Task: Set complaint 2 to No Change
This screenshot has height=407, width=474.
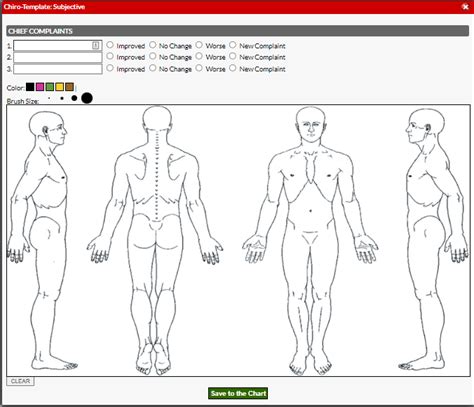Action: click(x=153, y=56)
